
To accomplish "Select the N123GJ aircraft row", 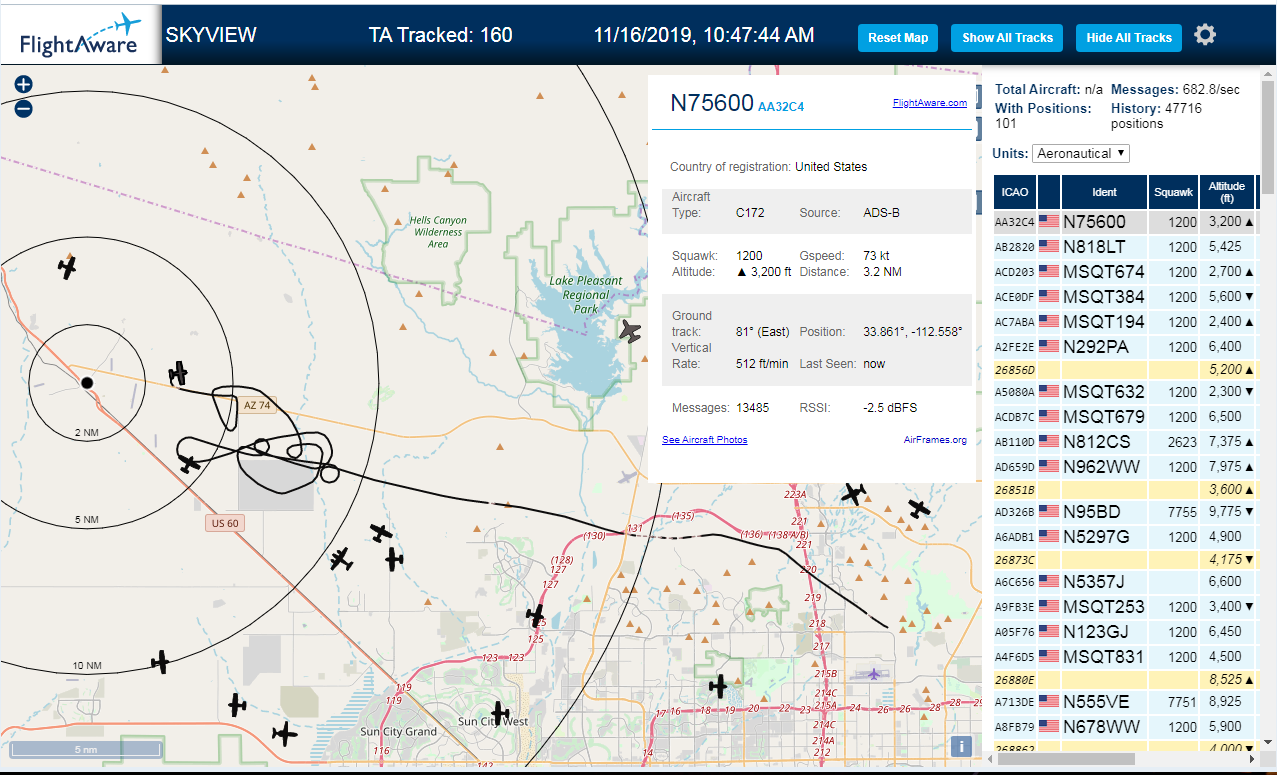I will click(1125, 632).
